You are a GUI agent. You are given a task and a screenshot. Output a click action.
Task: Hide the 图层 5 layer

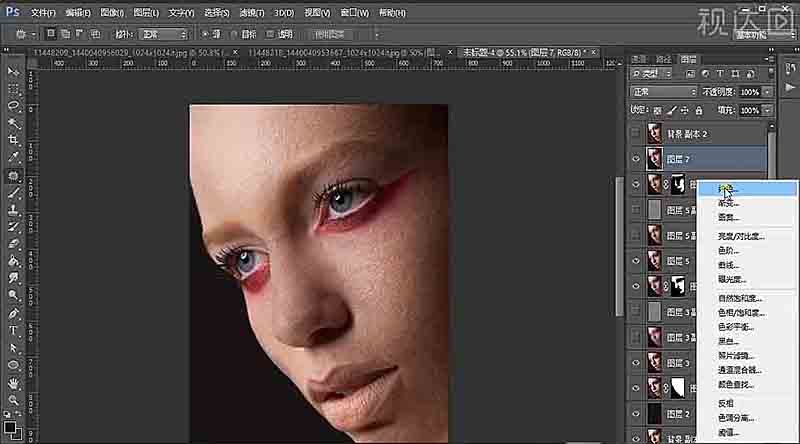(636, 261)
